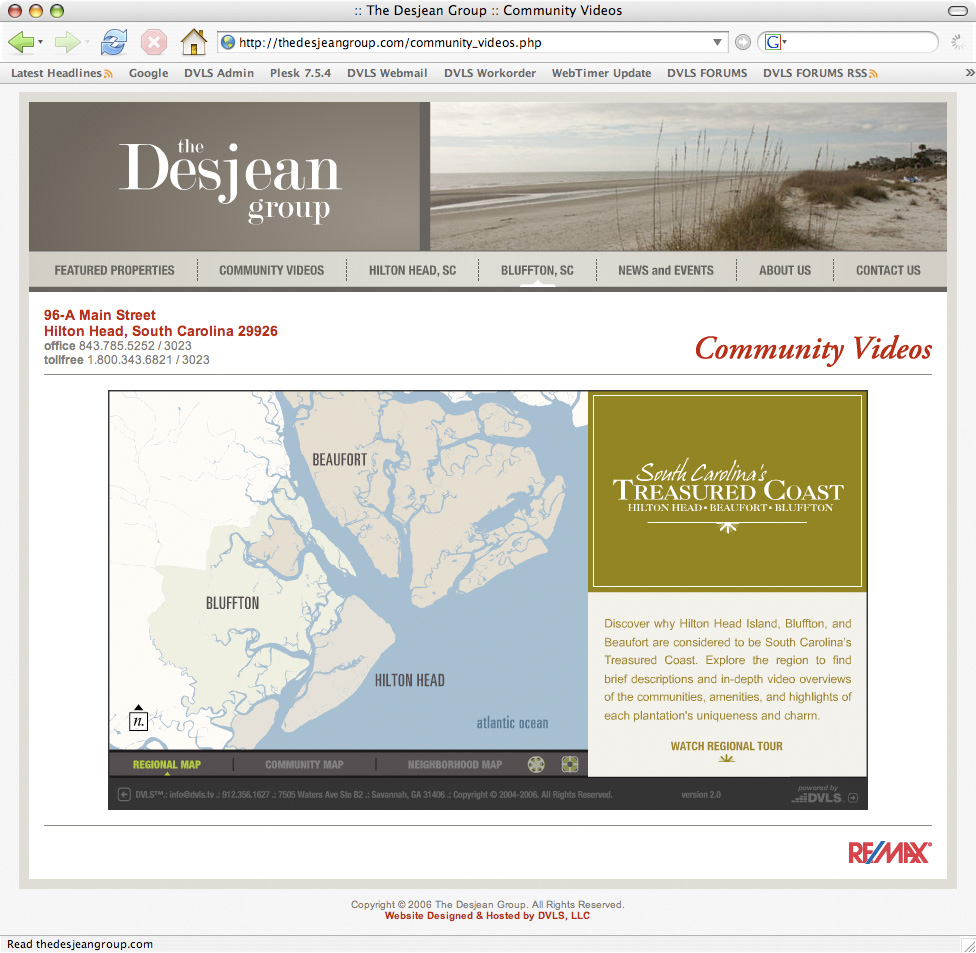The height and width of the screenshot is (953, 976).
Task: Expand bookmarks toolbar overflow chevron
Action: point(969,73)
